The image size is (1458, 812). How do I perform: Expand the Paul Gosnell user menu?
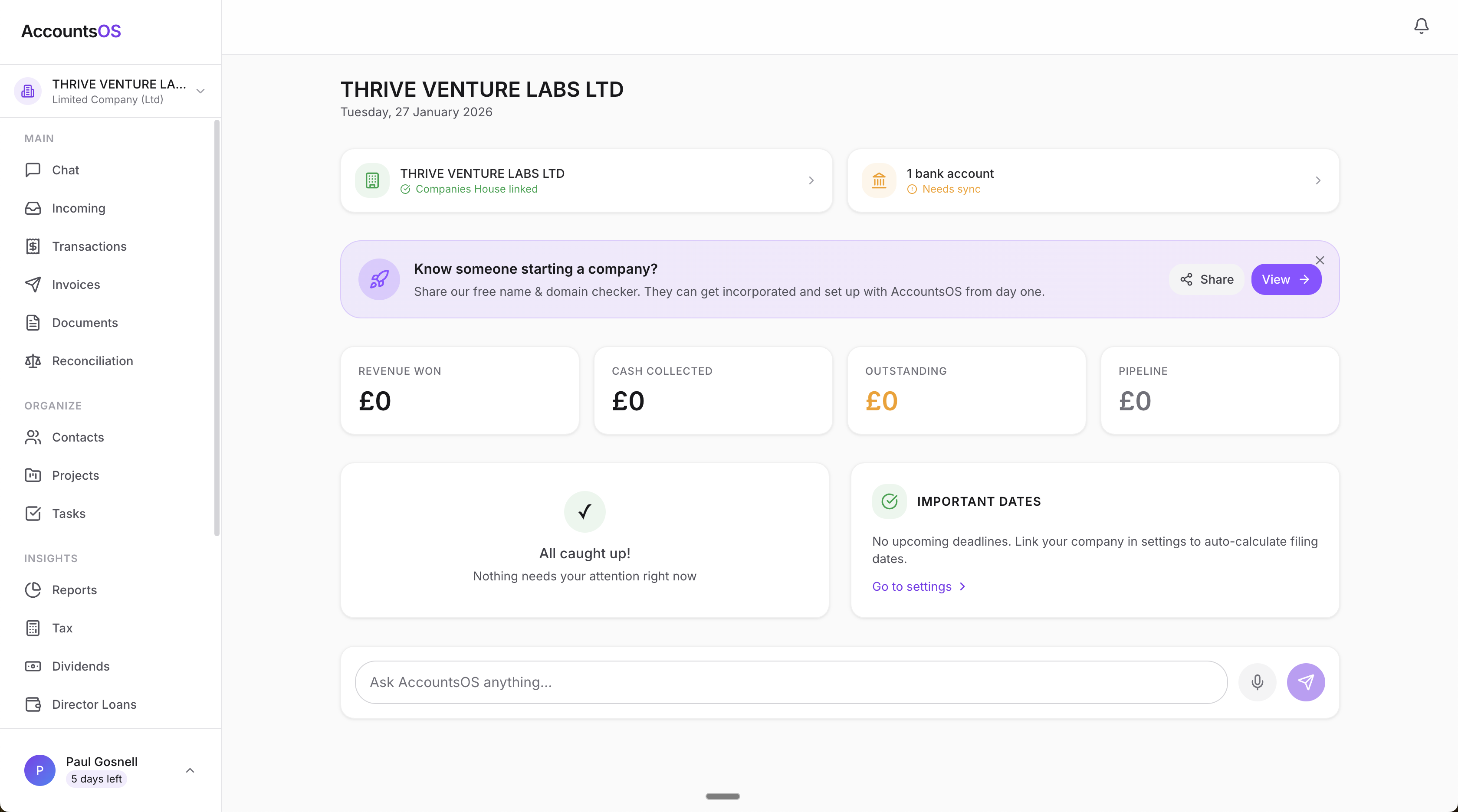pos(190,770)
